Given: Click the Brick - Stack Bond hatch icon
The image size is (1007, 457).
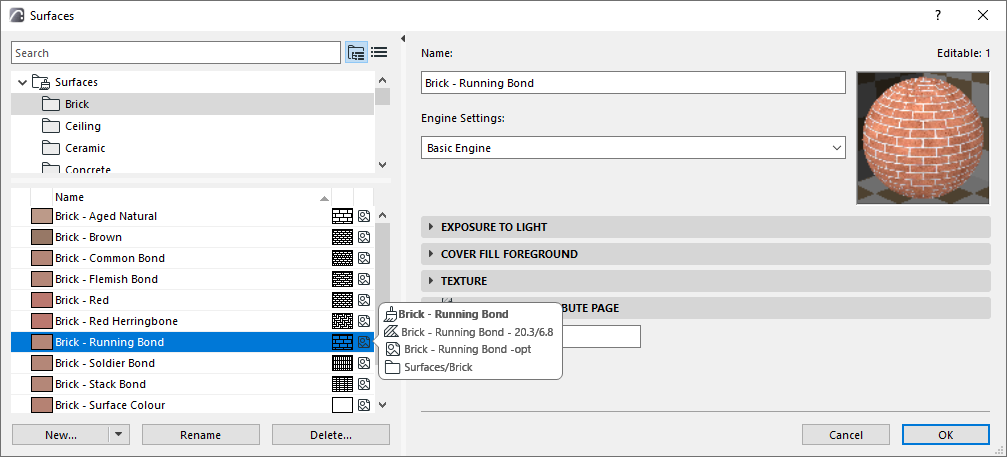Looking at the screenshot, I should 342,384.
